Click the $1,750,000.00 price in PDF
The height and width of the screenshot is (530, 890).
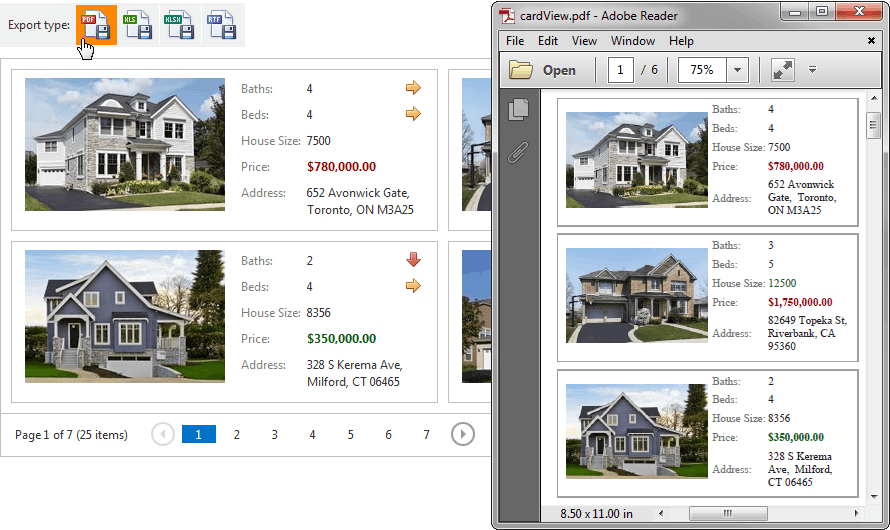pyautogui.click(x=800, y=302)
